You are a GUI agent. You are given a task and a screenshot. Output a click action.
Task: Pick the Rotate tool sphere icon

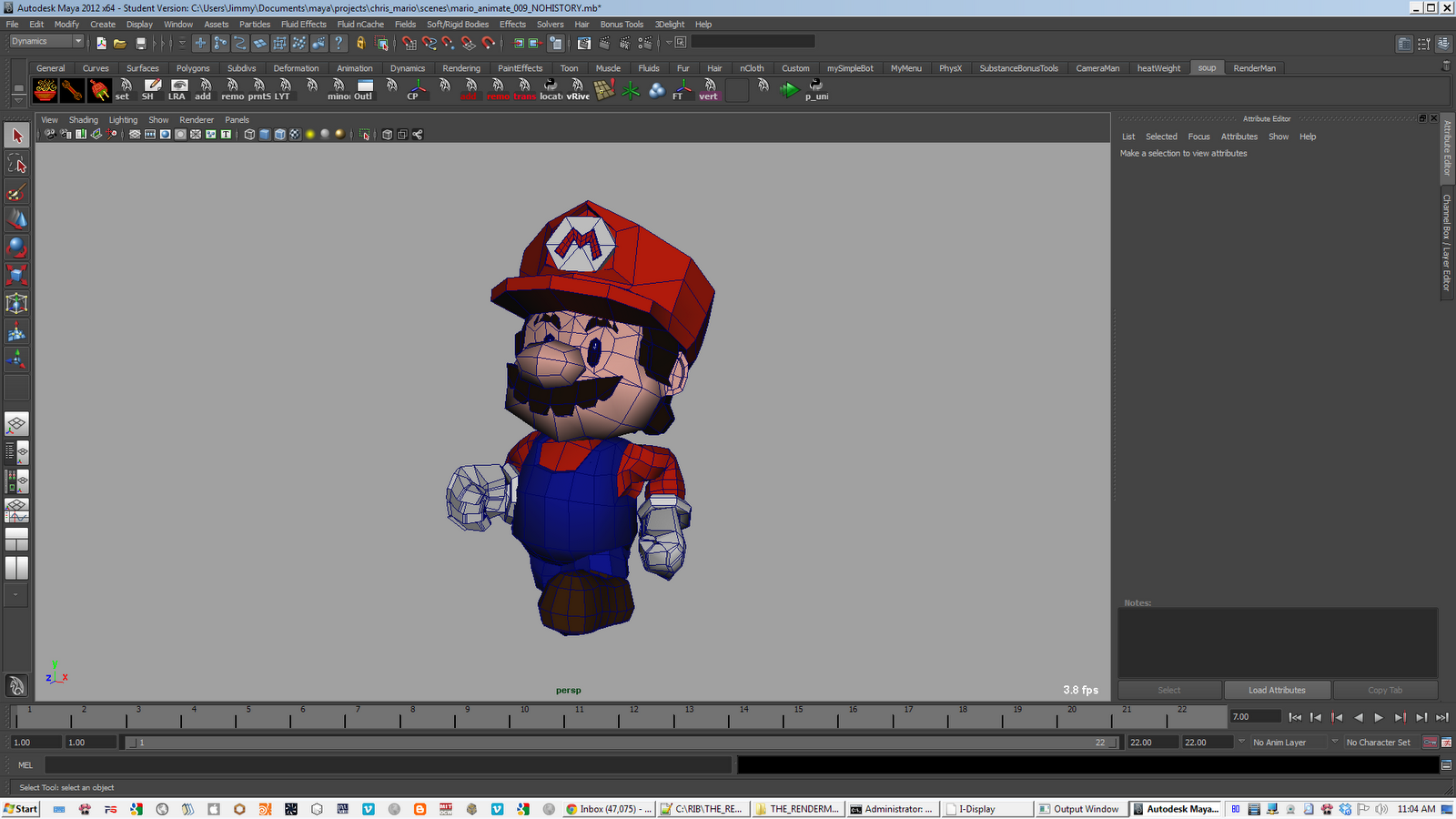(16, 248)
